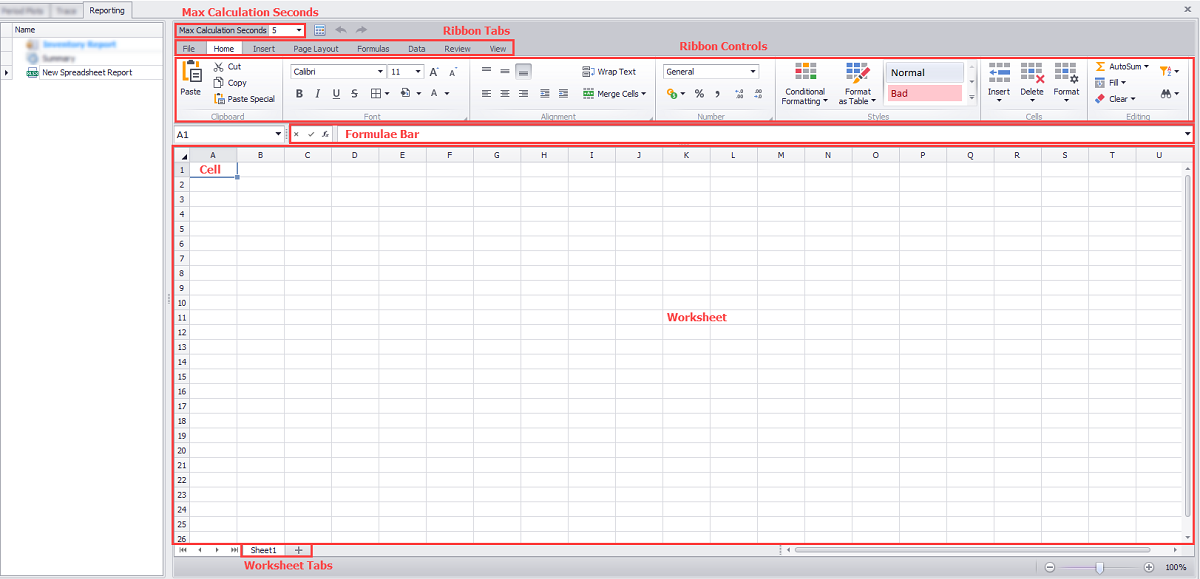Click the Delete cells button
Screen dimensions: 1200x579
tap(1032, 83)
